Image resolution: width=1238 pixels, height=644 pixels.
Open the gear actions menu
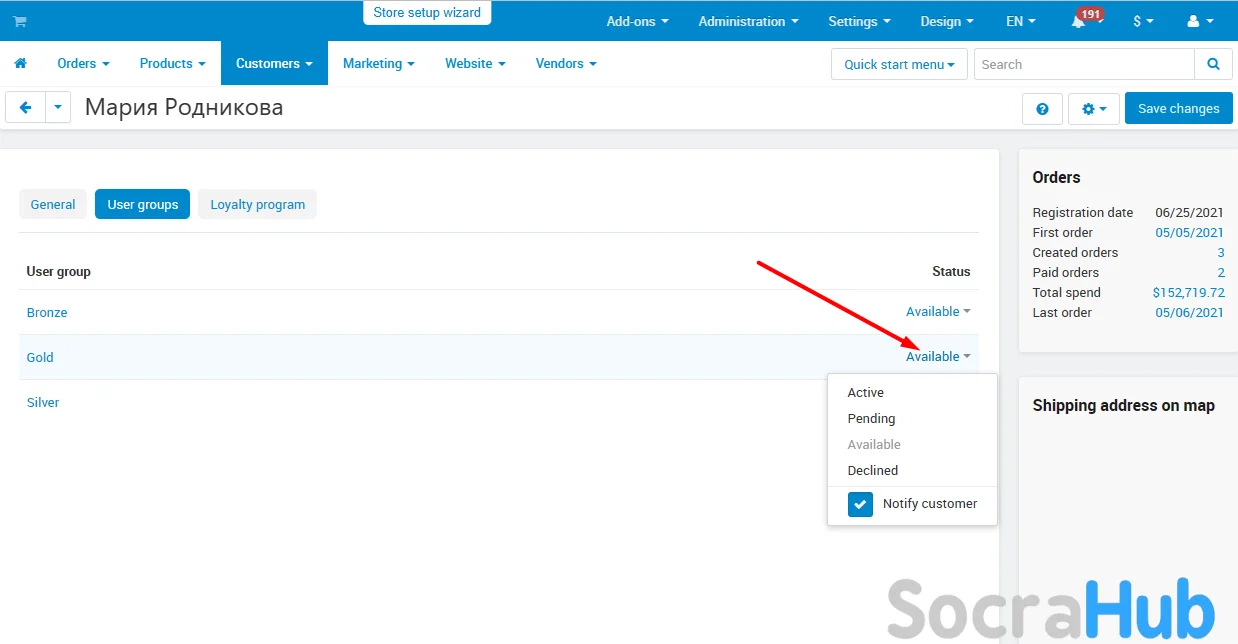[1094, 109]
